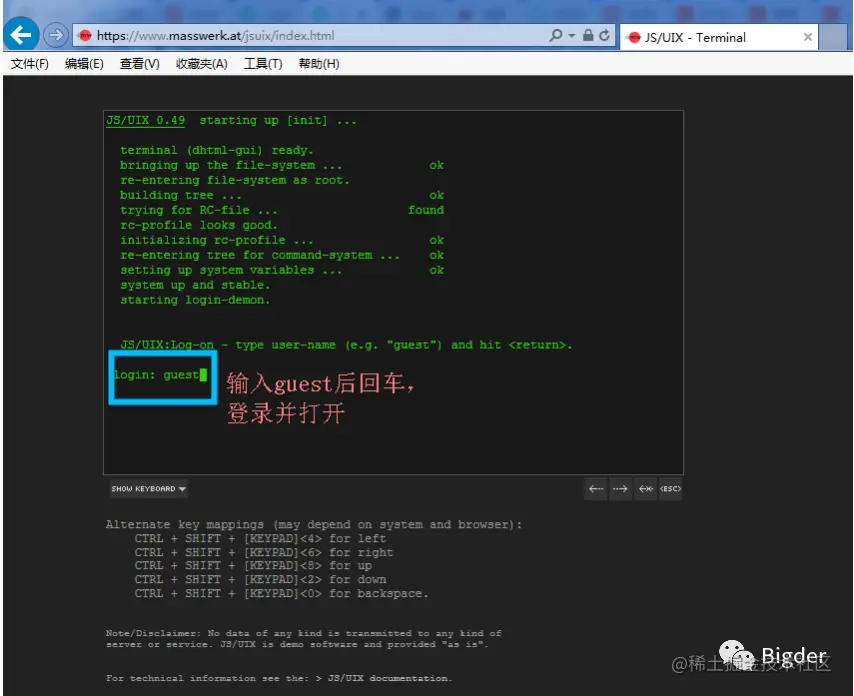
Task: Click the security padlock icon
Action: point(588,35)
